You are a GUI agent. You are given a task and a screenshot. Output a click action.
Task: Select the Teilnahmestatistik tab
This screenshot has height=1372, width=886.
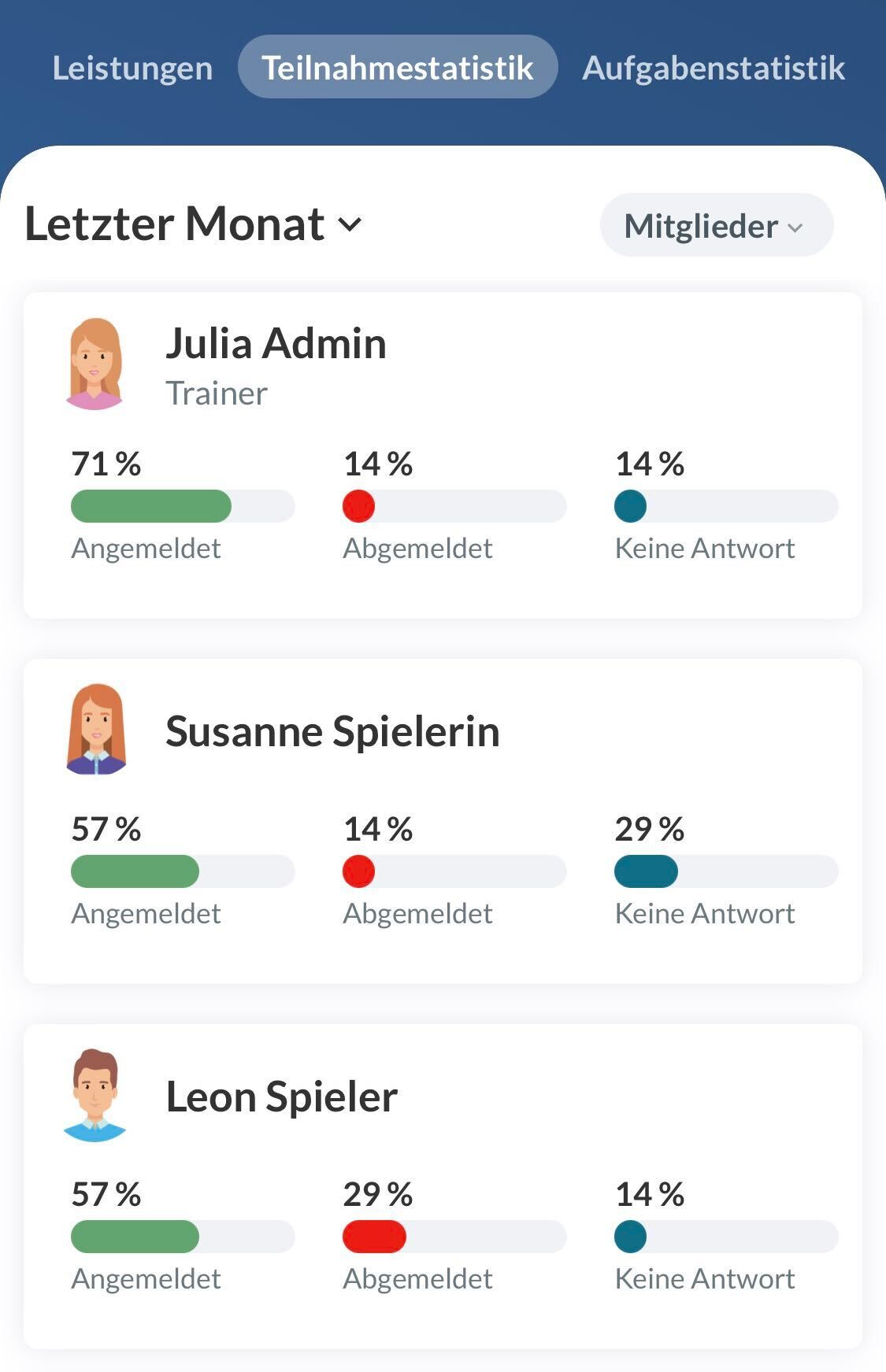click(398, 68)
